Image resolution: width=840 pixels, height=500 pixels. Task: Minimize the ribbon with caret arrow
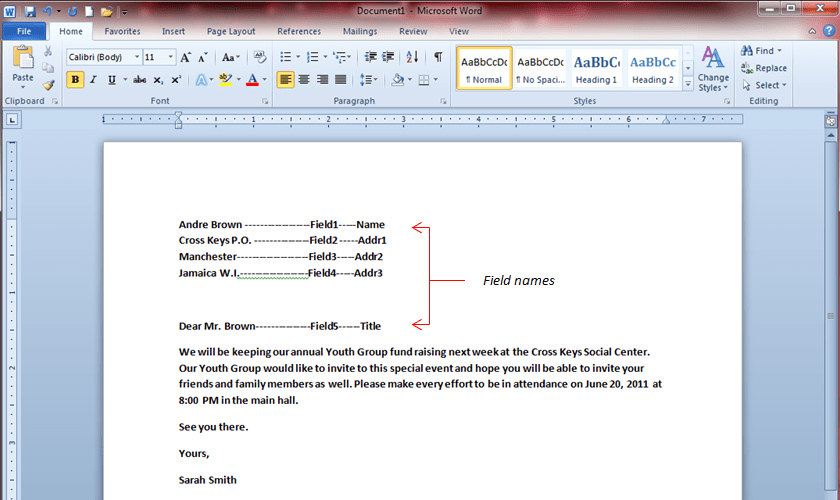pyautogui.click(x=812, y=32)
